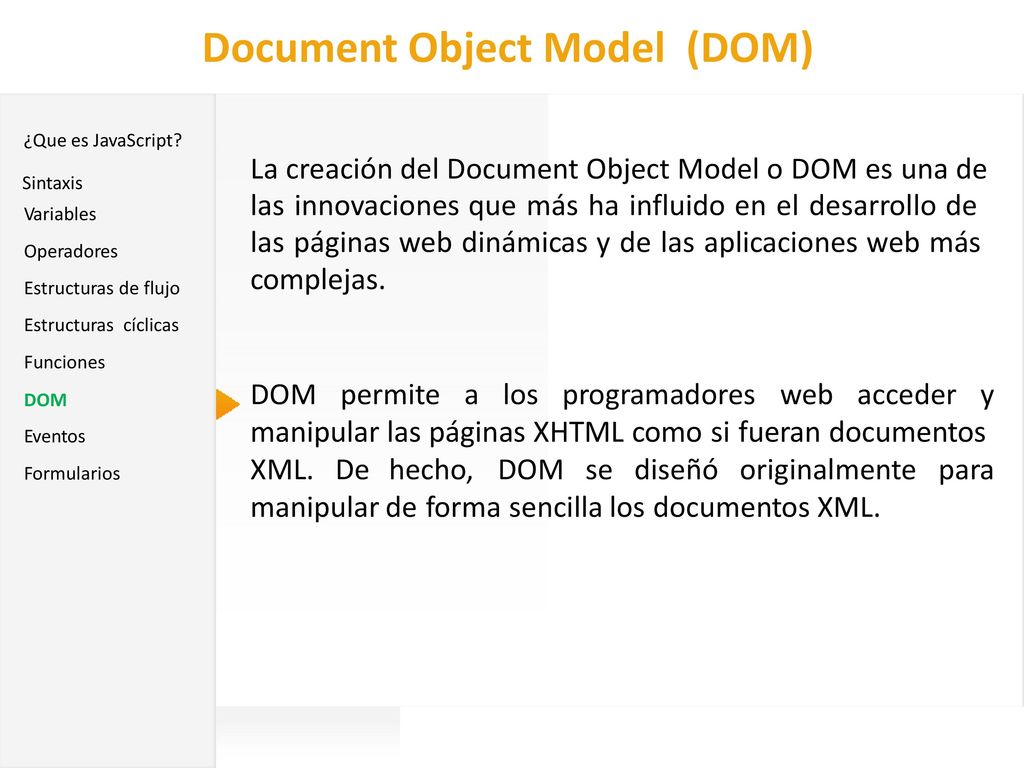Click the paragraph starting 'DOM permite a los'
1024x768 pixels.
[x=622, y=451]
